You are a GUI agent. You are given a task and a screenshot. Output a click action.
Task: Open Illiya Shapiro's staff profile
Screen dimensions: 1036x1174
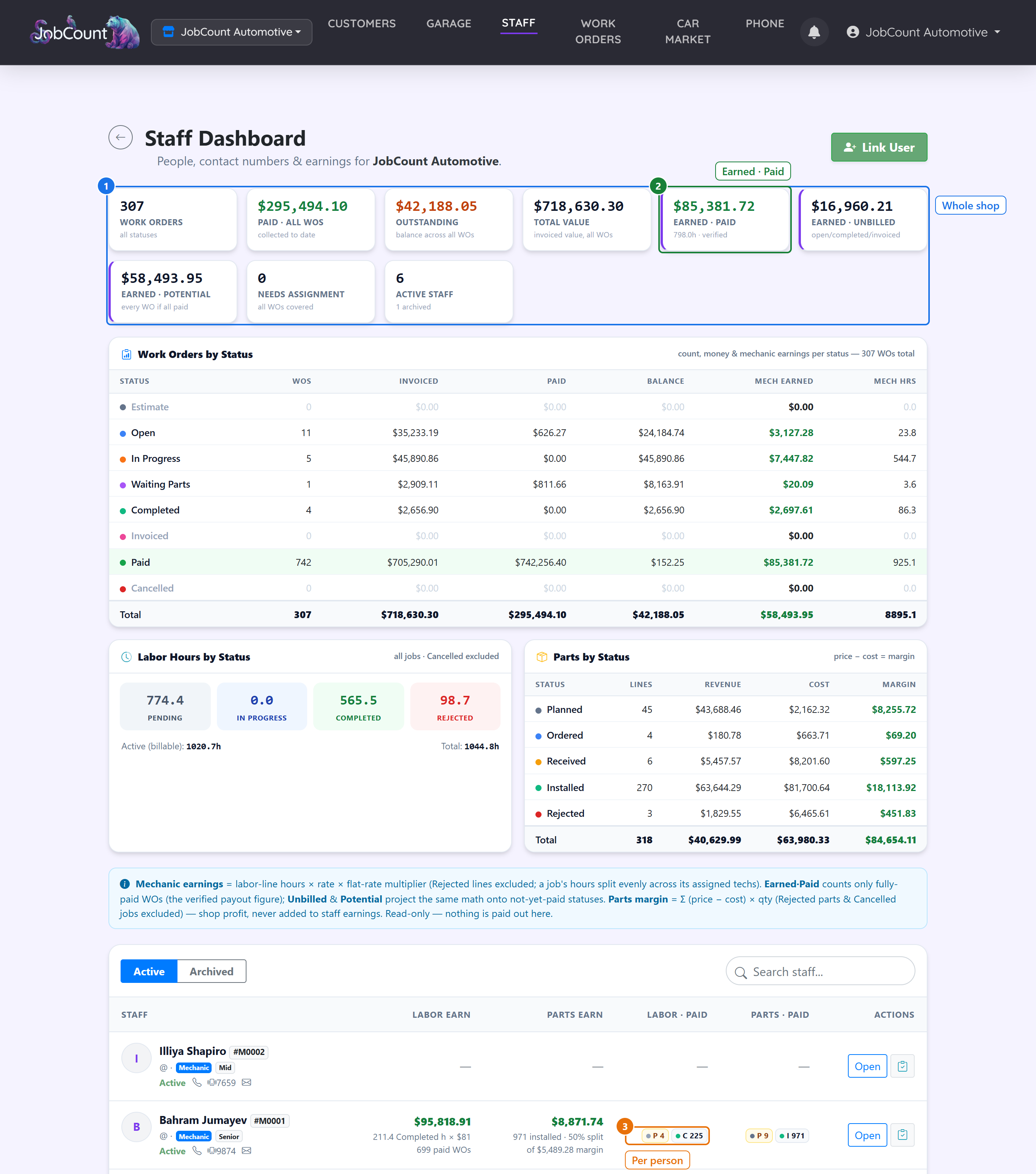[x=867, y=1066]
